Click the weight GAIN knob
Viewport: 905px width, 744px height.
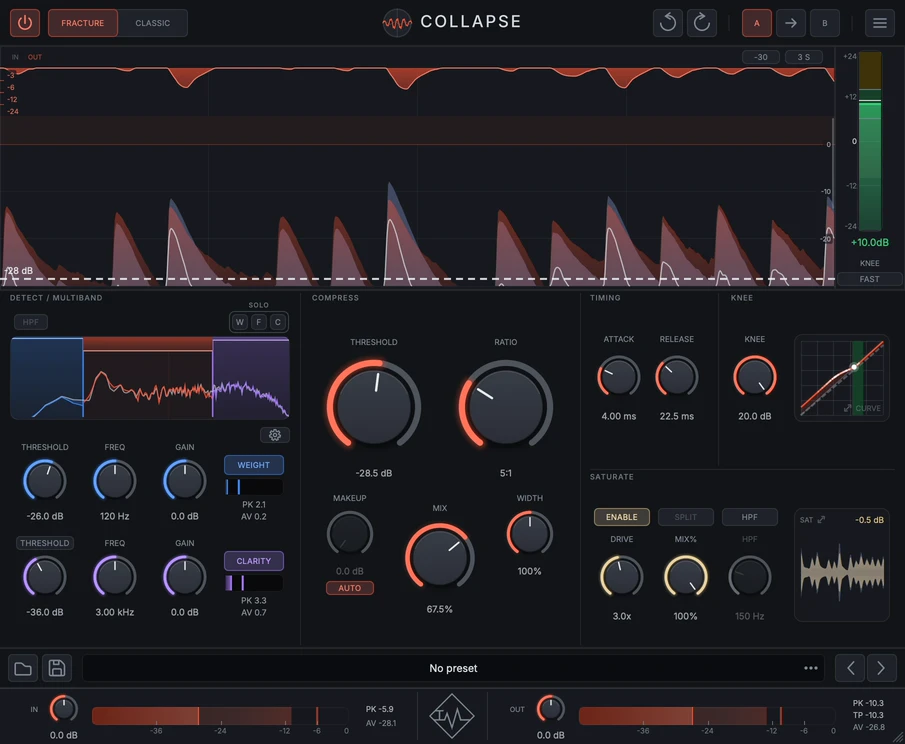point(185,481)
